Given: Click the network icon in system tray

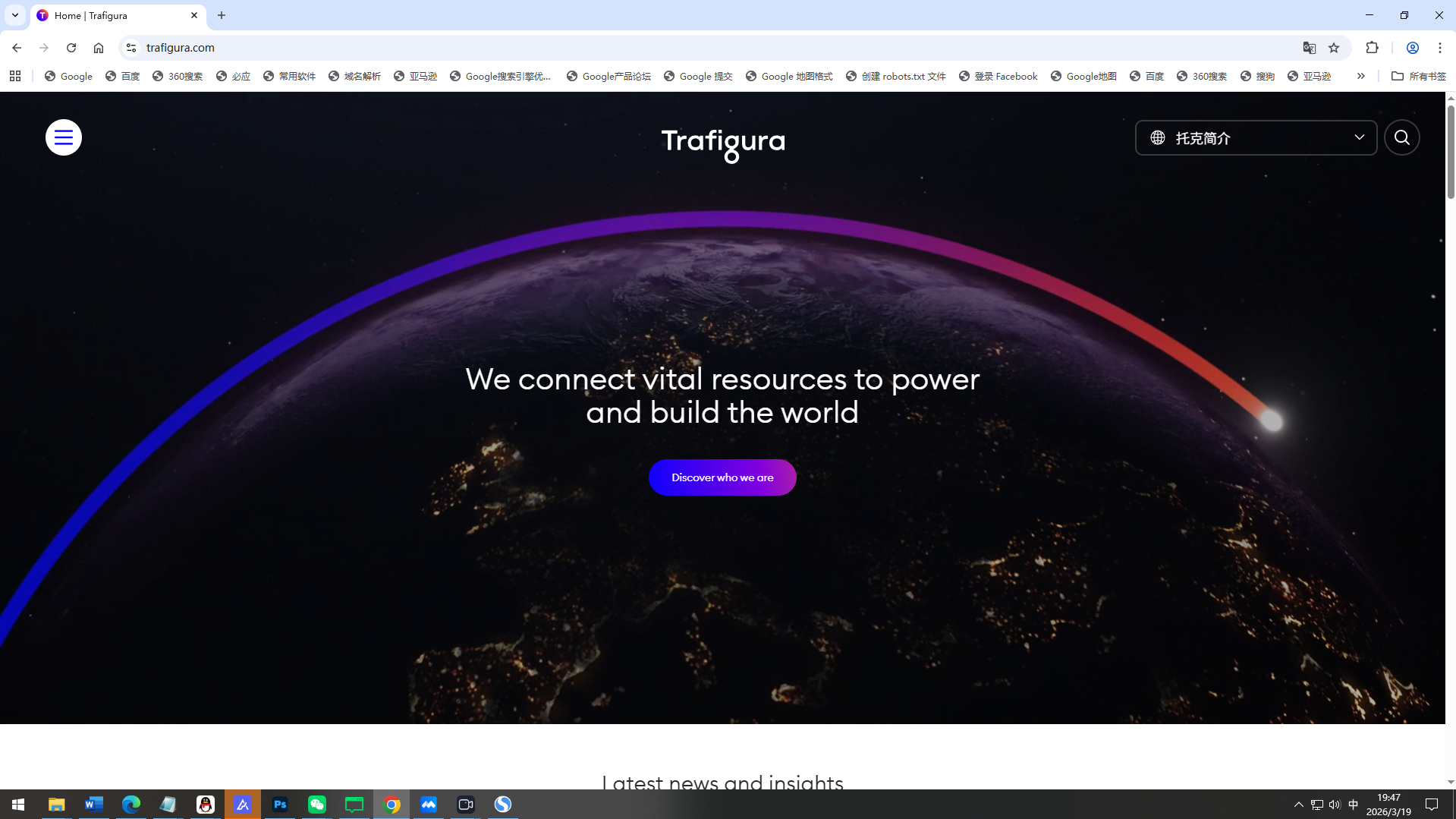Looking at the screenshot, I should pyautogui.click(x=1316, y=805).
